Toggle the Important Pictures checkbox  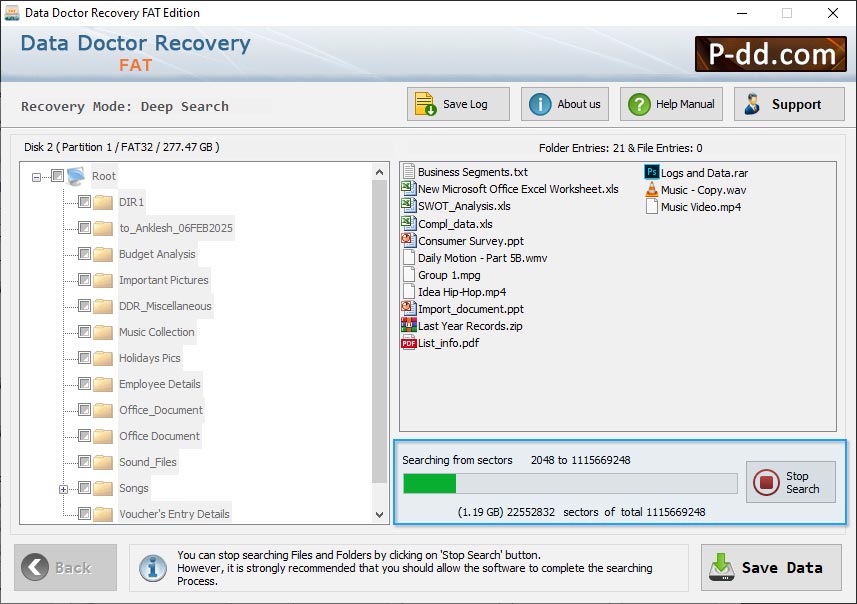point(84,280)
